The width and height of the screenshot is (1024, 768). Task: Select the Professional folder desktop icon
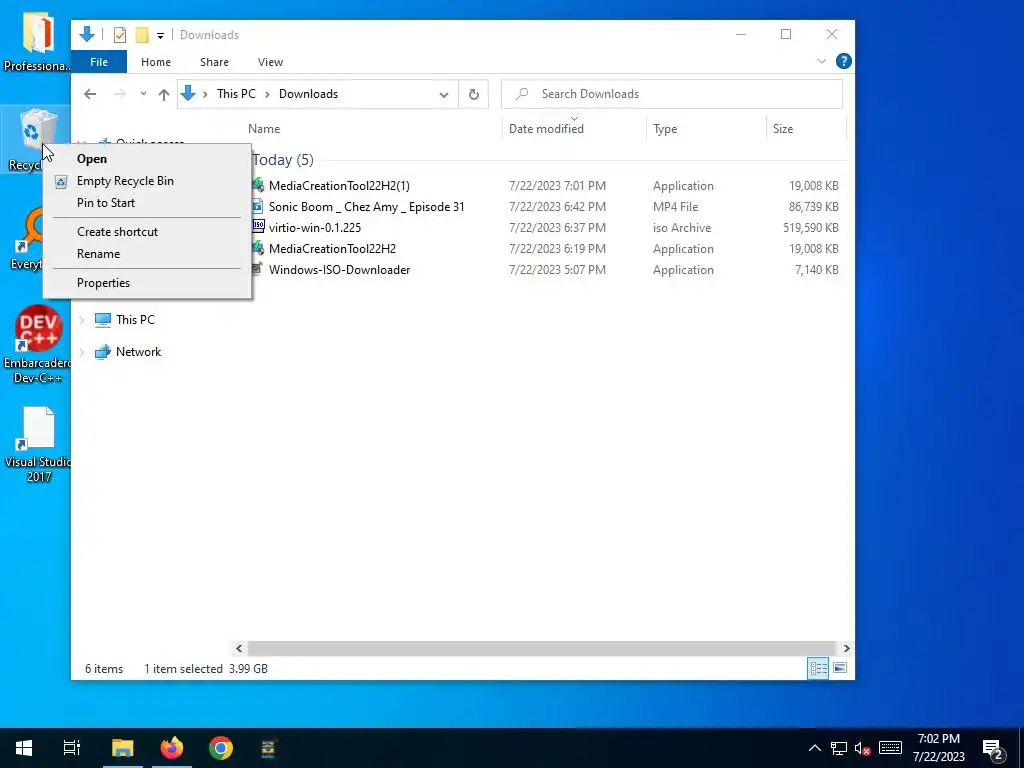pos(37,40)
